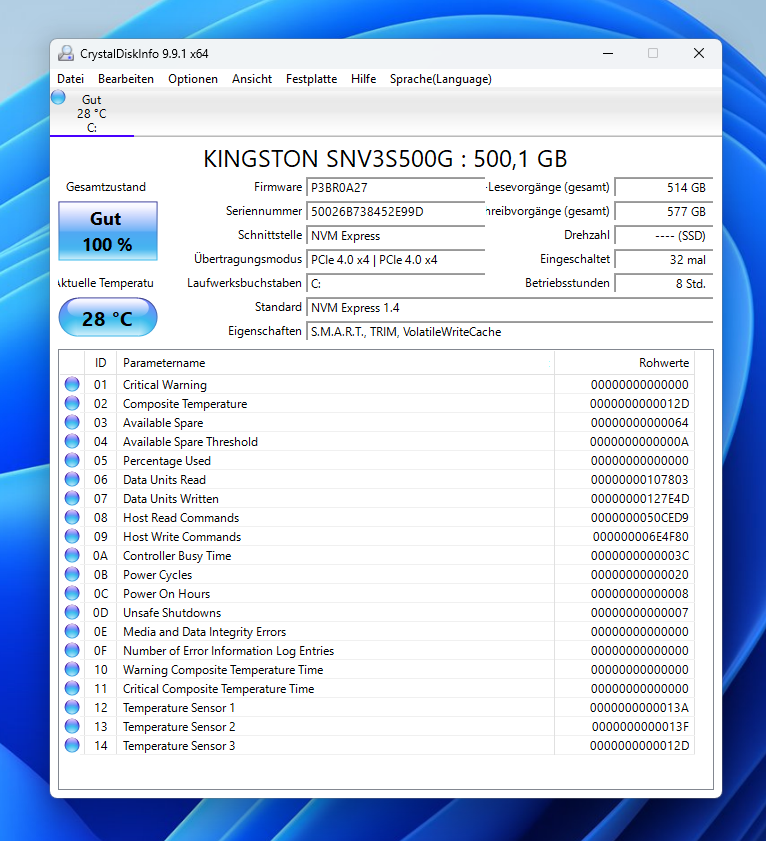Click raw value 000000000013F
766x841 pixels.
coord(640,727)
